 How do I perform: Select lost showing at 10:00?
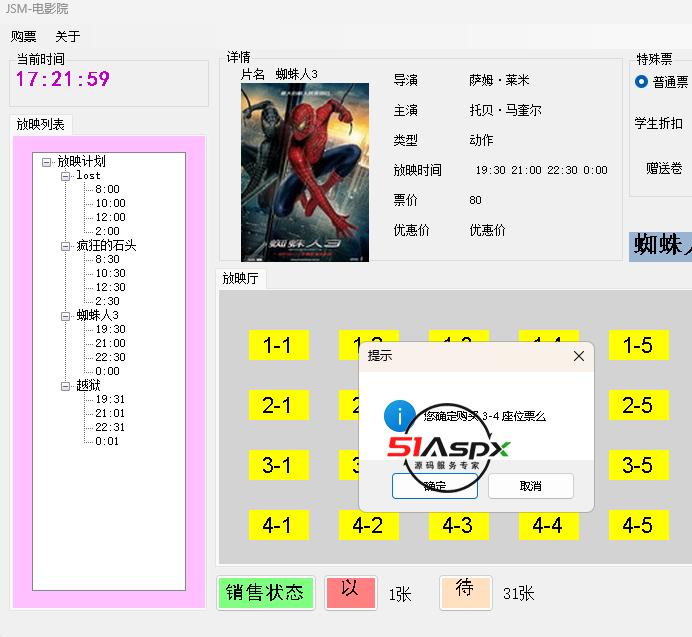[x=110, y=204]
